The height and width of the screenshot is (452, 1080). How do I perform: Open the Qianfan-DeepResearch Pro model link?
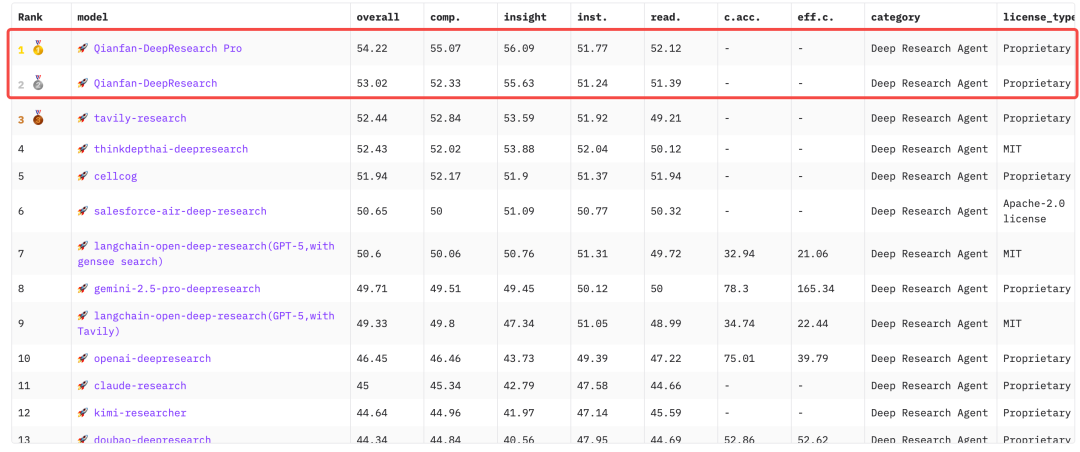(167, 48)
